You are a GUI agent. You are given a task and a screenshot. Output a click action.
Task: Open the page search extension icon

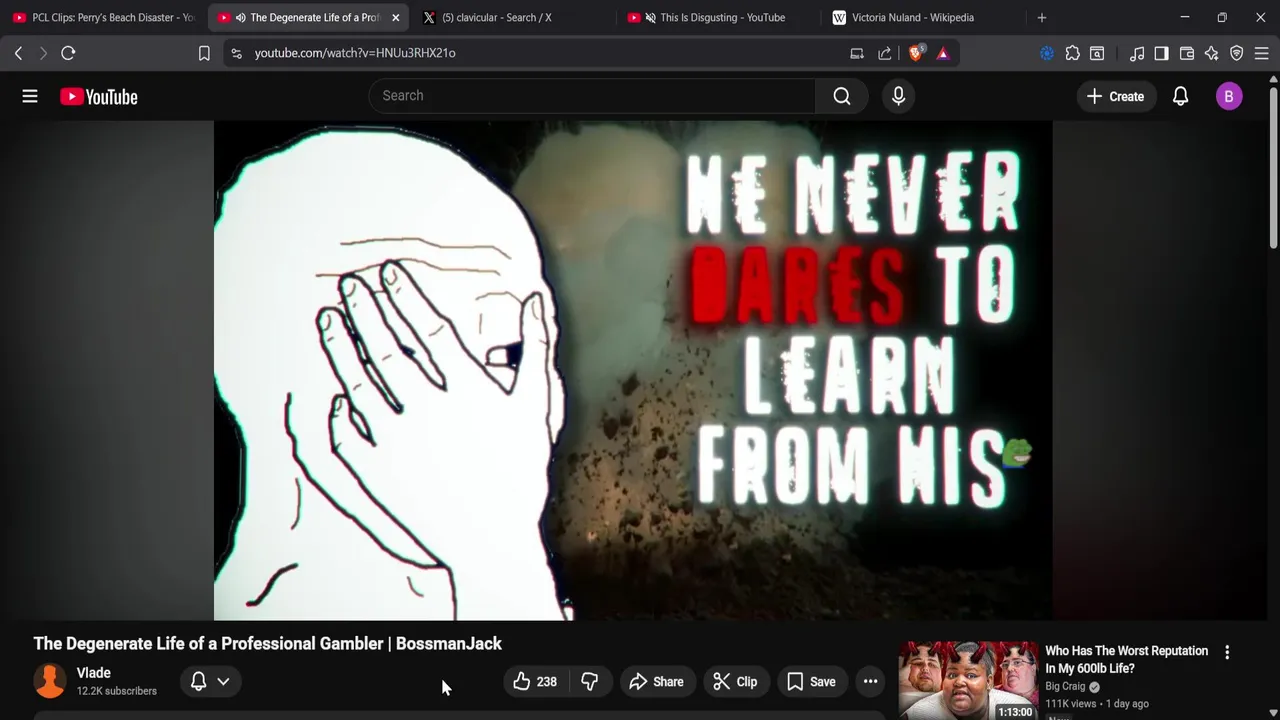tap(1097, 53)
